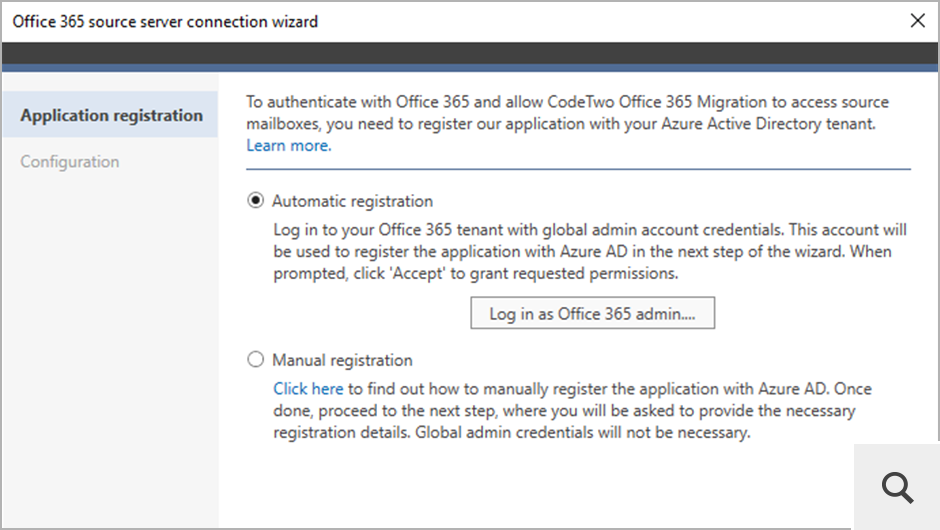Click the Log in as Office 365 admin button
This screenshot has width=940, height=530.
[x=592, y=313]
